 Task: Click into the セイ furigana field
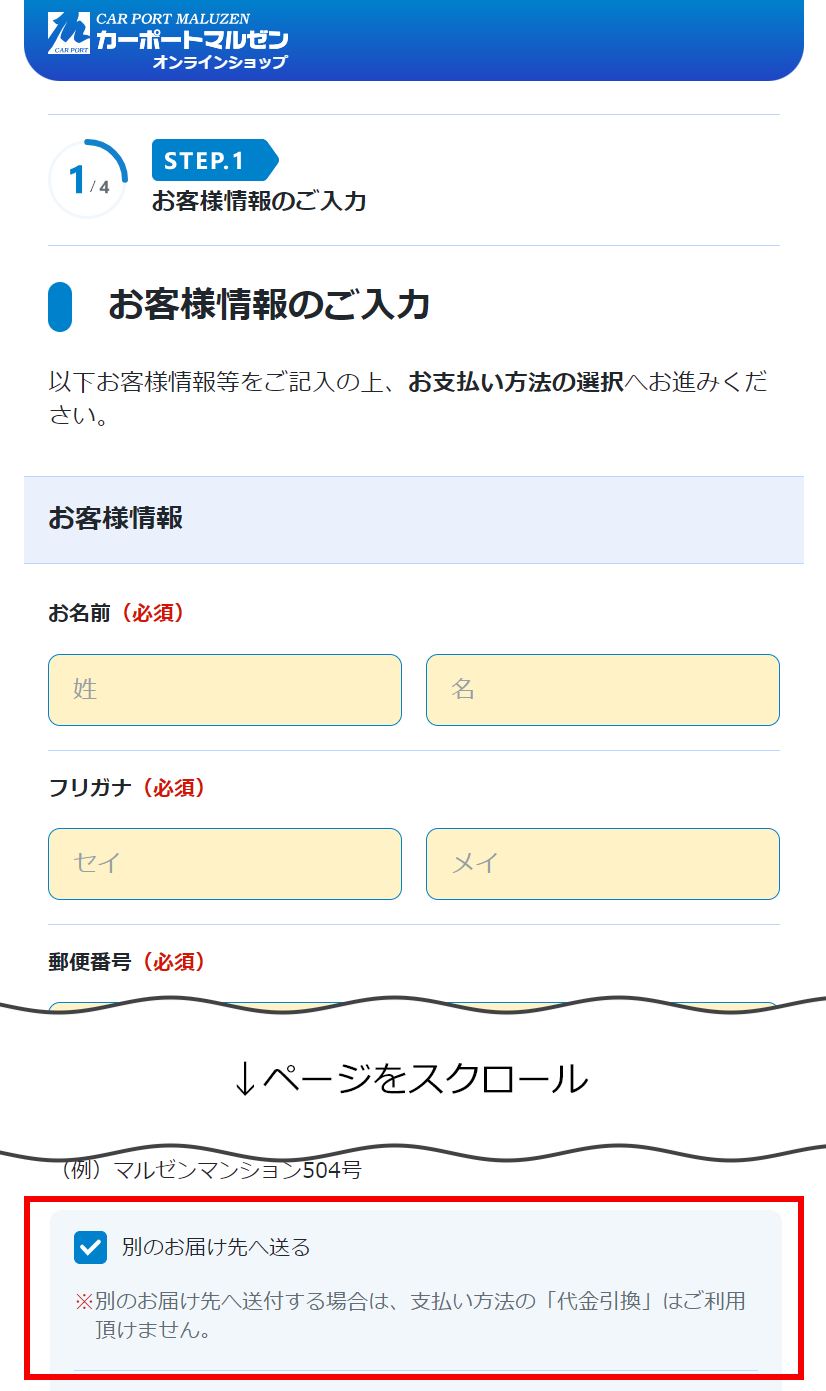[x=225, y=864]
